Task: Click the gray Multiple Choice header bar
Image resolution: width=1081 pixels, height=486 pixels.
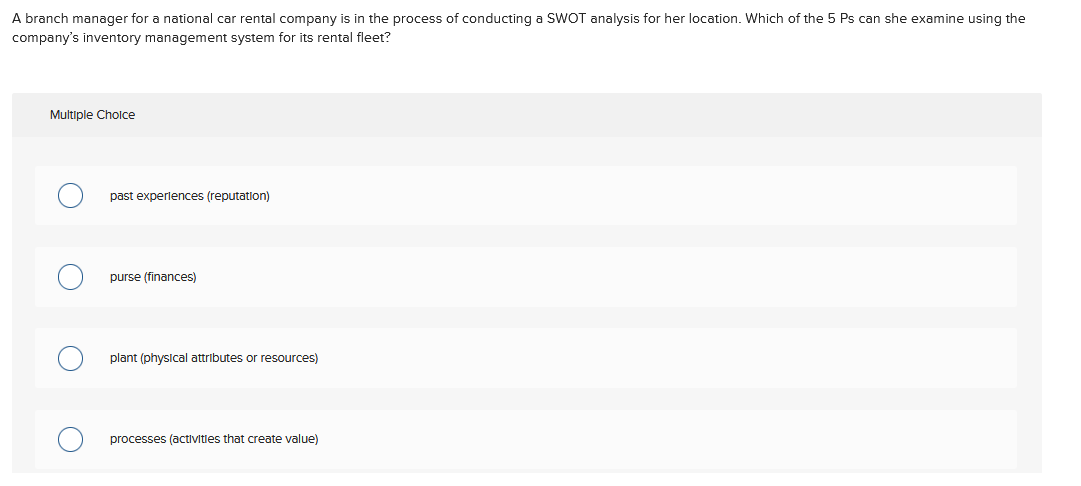Action: click(x=527, y=115)
